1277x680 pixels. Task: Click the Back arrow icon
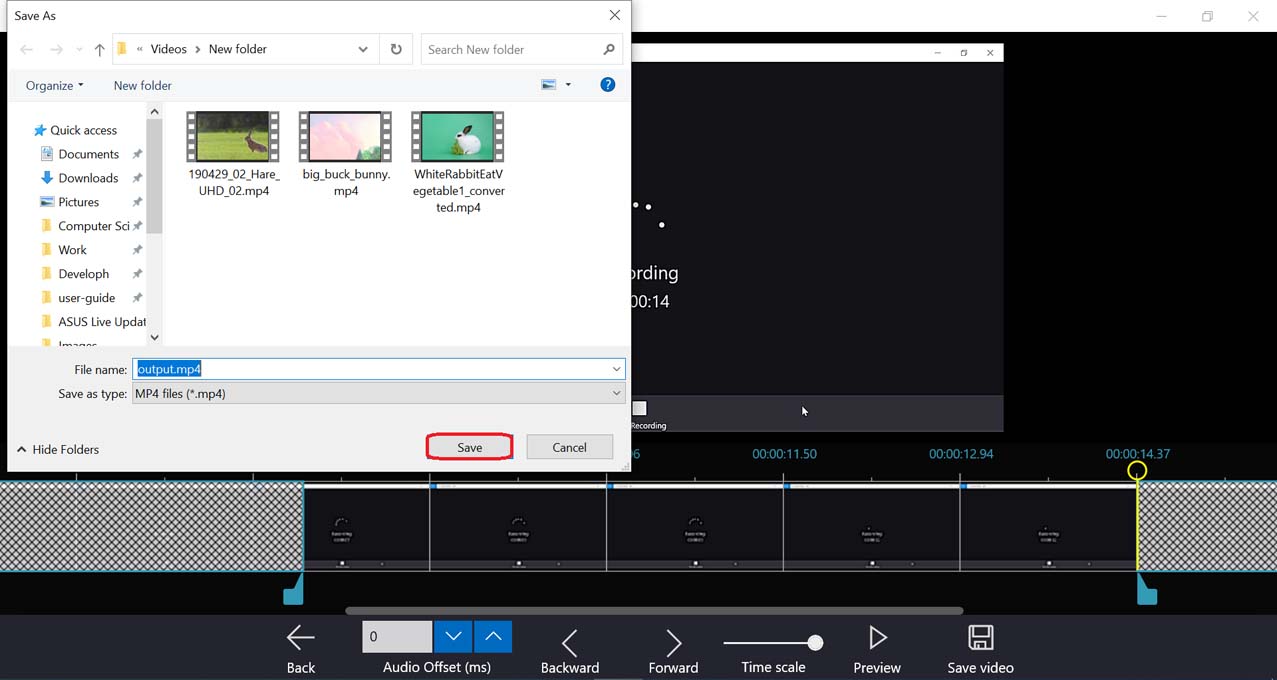coord(300,638)
